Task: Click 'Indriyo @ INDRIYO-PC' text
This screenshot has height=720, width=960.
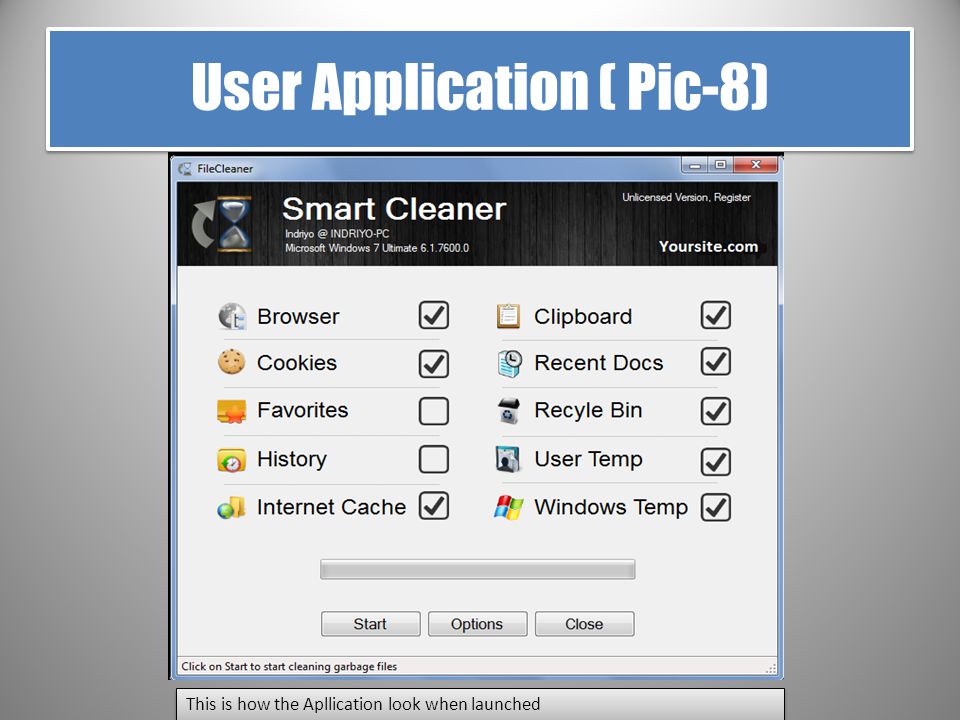Action: tap(337, 234)
